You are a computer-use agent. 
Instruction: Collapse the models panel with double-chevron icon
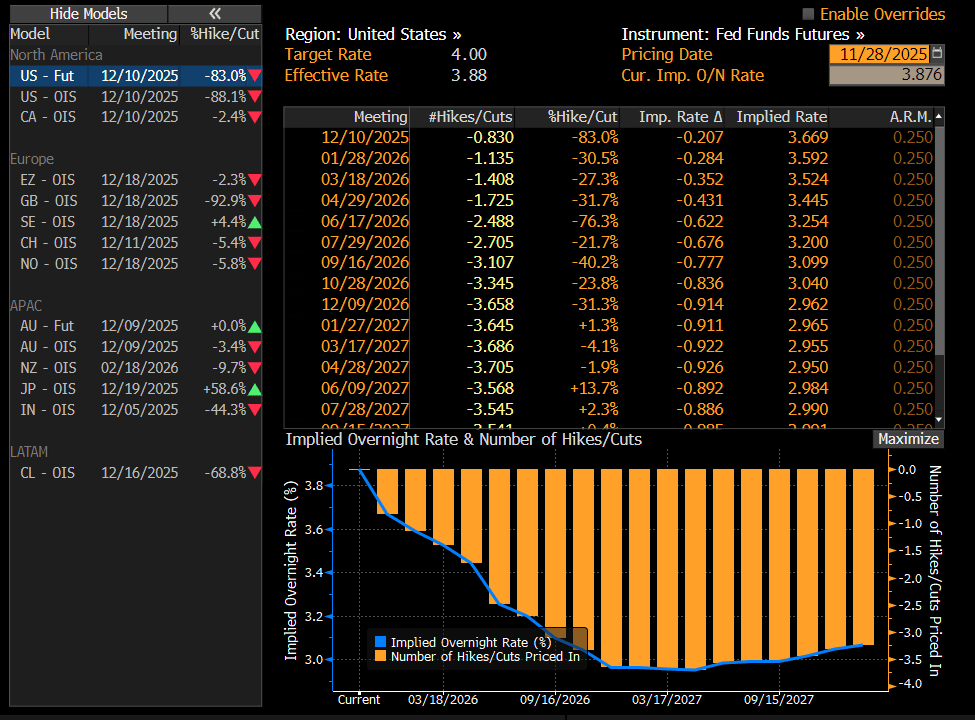(214, 13)
